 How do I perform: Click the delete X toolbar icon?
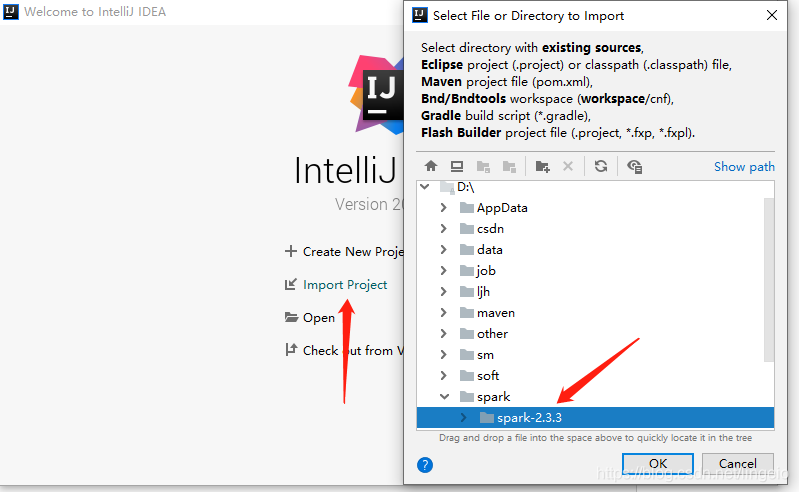coord(568,166)
